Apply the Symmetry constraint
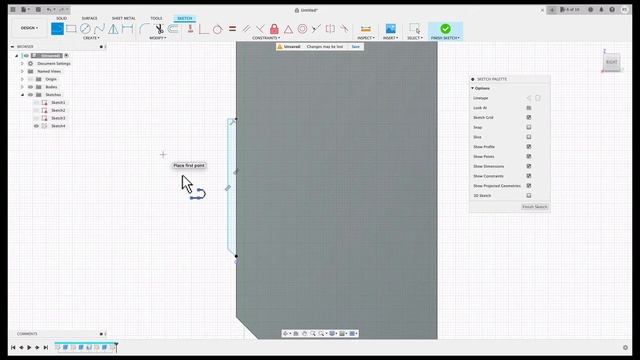 point(330,29)
